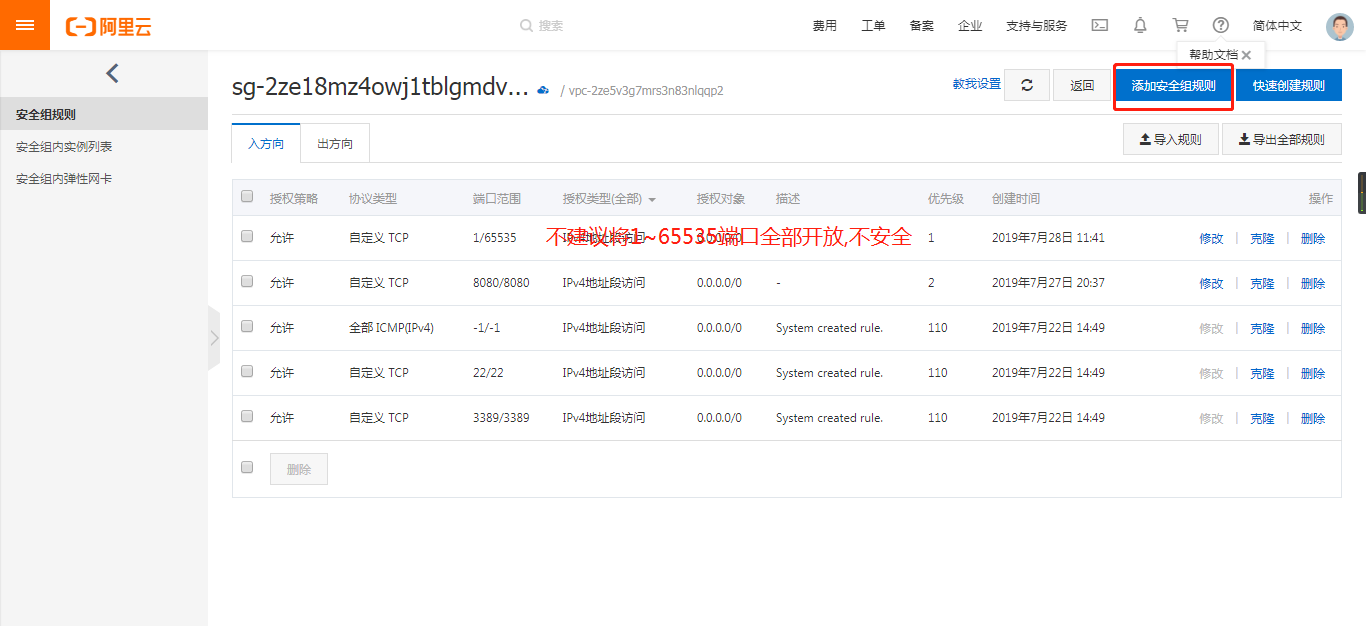Image resolution: width=1366 pixels, height=626 pixels.
Task: Tick the checkbox for the 3389/3389 rule
Action: point(247,416)
